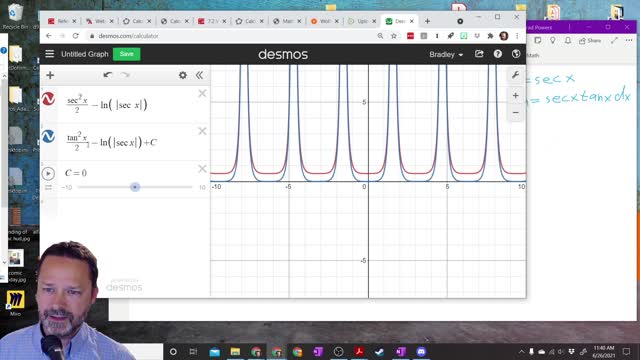This screenshot has height=360, width=640.
Task: Collapse the expression list panel
Action: 199,75
